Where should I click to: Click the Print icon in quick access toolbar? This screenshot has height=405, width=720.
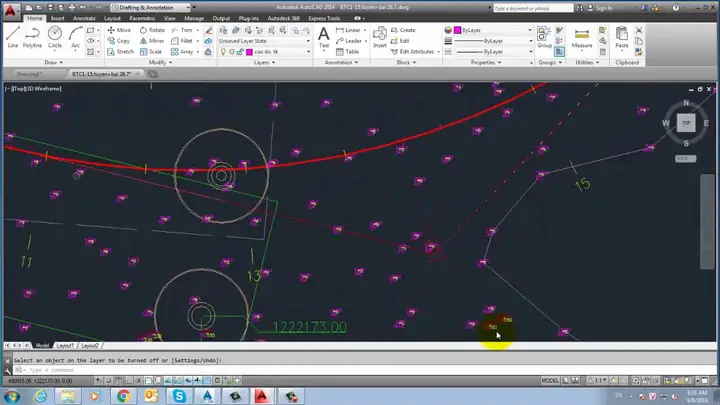(x=72, y=7)
